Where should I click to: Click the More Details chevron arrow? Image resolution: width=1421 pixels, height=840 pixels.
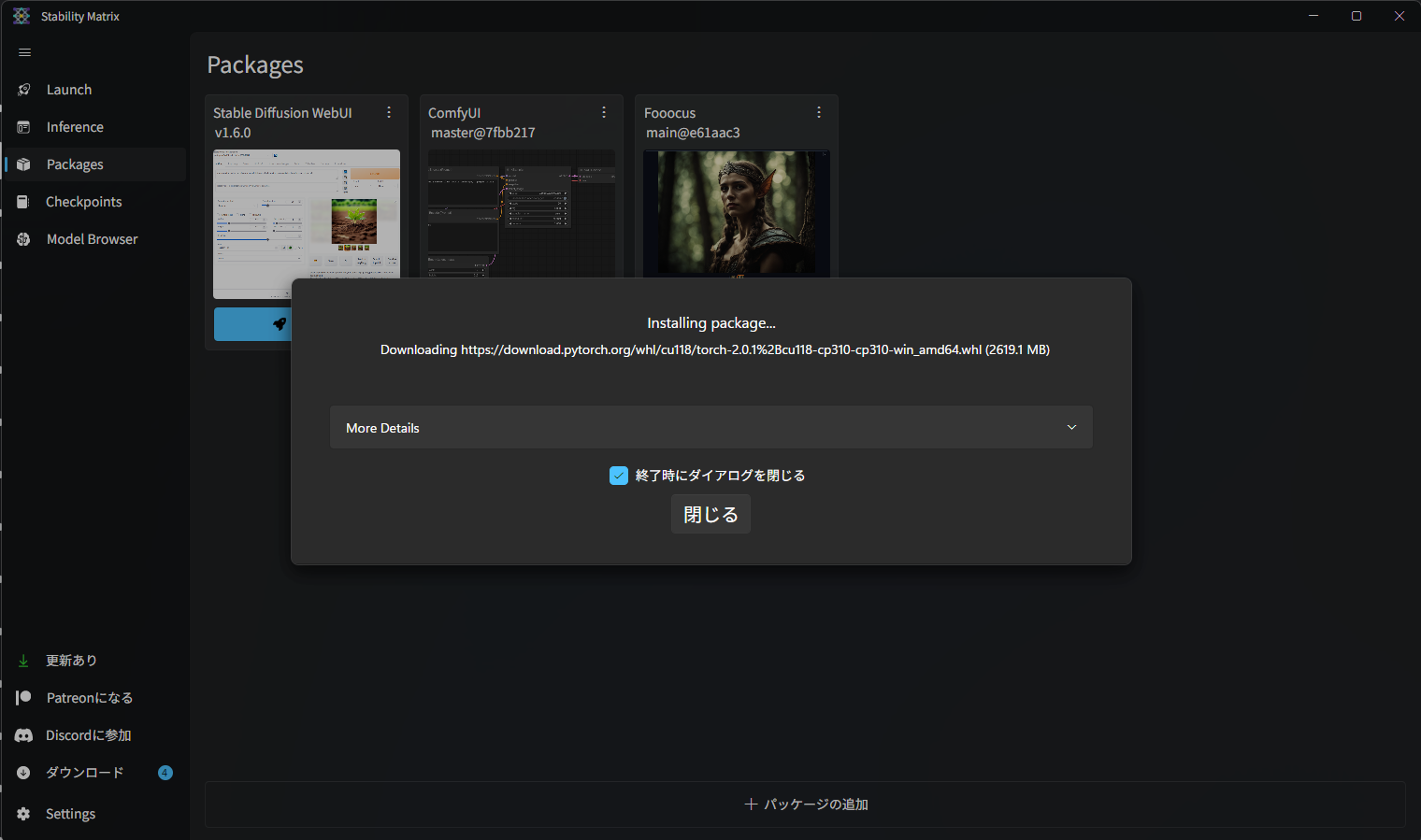pyautogui.click(x=1071, y=427)
